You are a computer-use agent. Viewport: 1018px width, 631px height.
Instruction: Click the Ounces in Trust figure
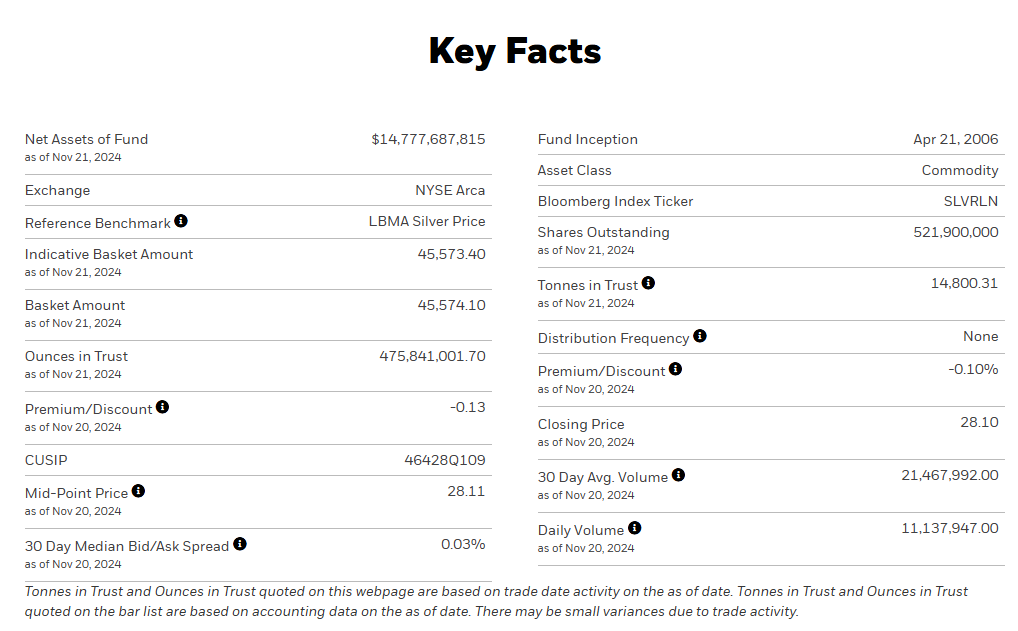tap(432, 356)
